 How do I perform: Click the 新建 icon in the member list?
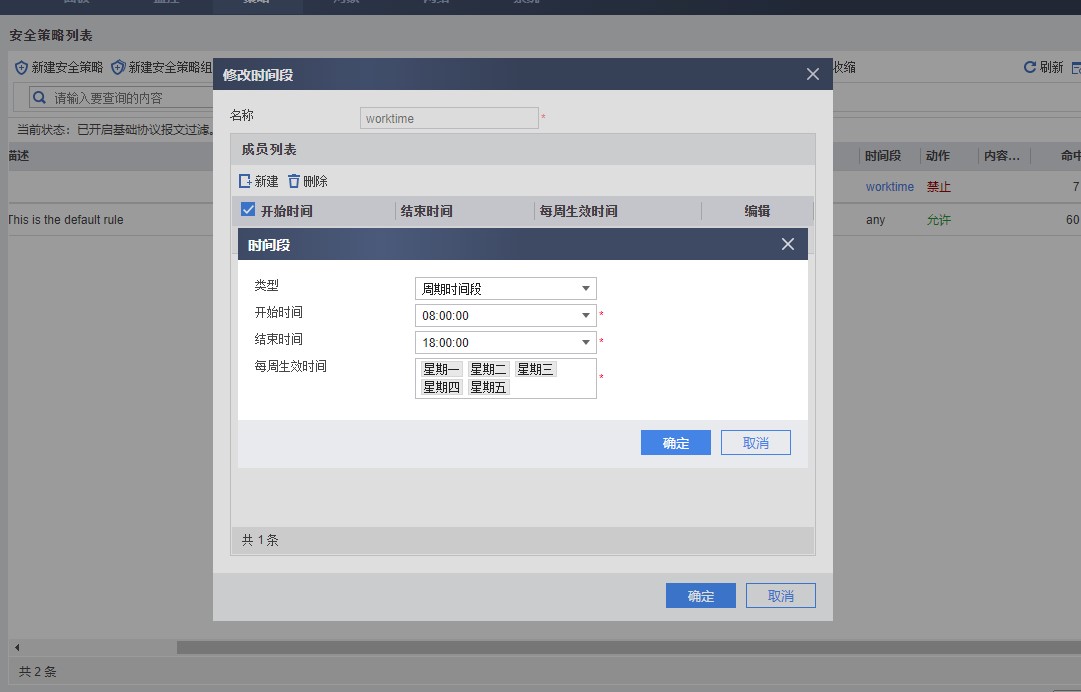[245, 181]
